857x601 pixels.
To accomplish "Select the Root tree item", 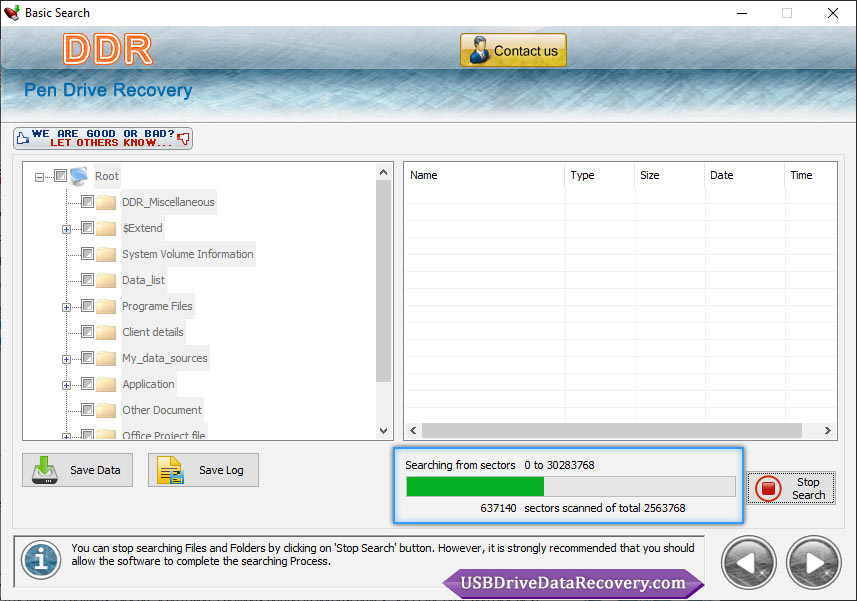I will 107,176.
